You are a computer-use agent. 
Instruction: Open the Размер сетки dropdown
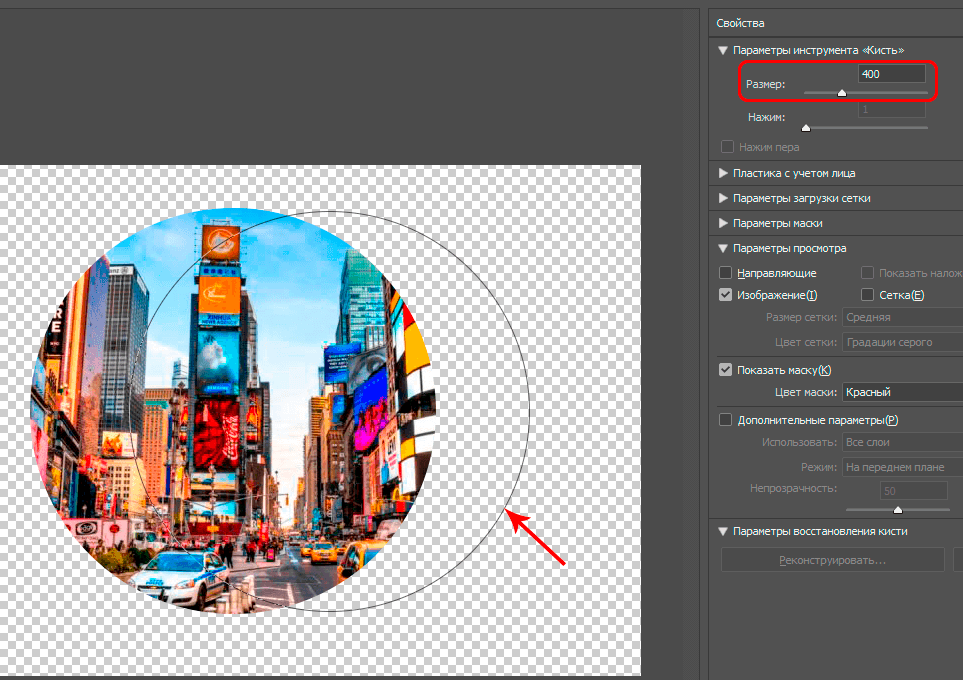[900, 318]
